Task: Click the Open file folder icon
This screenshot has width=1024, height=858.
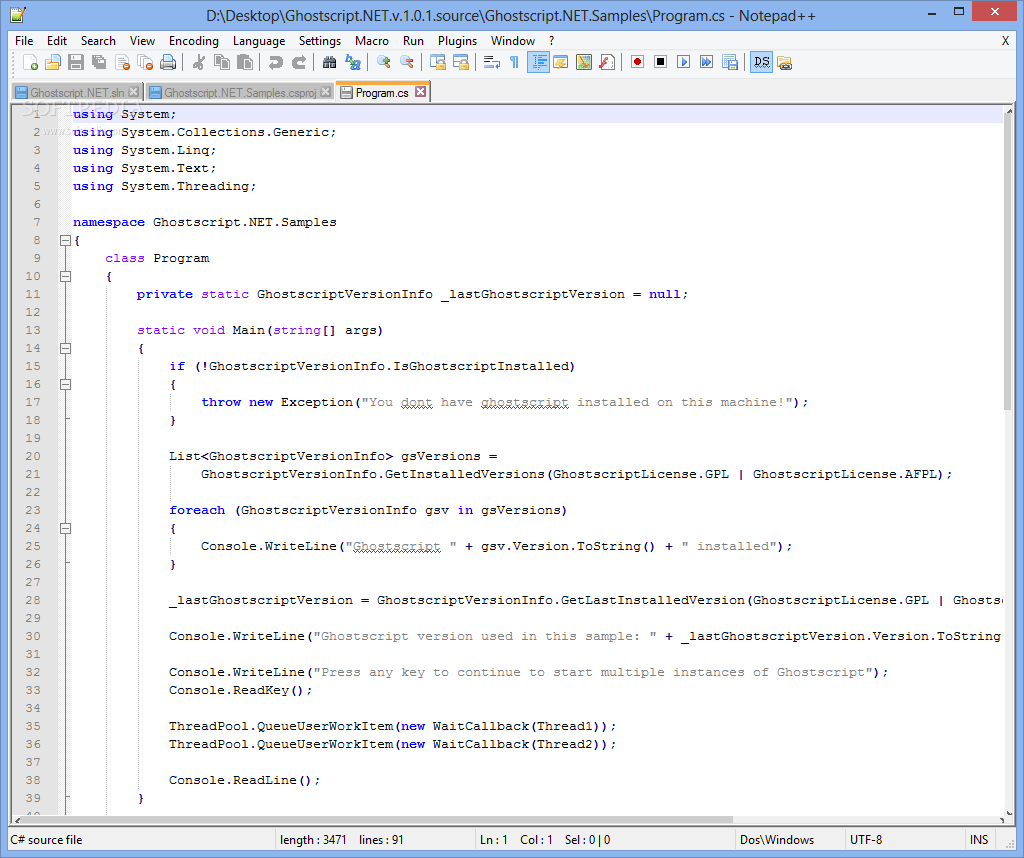Action: (x=53, y=63)
